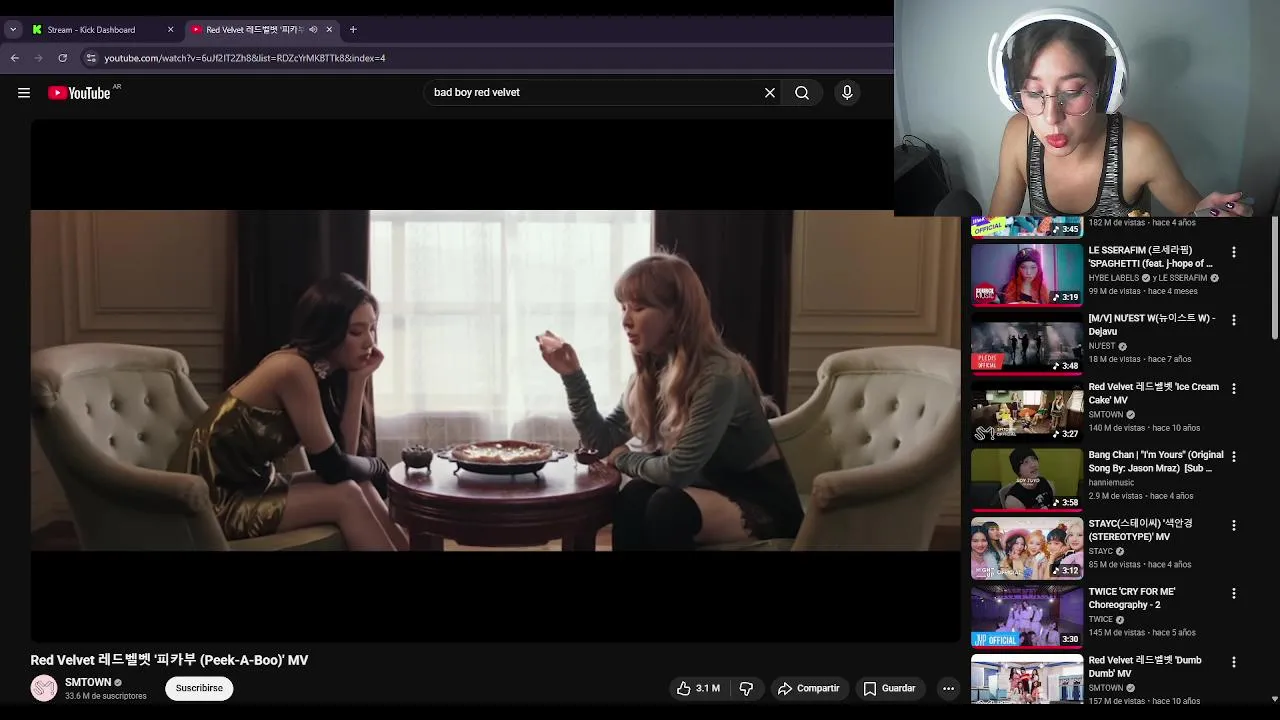This screenshot has width=1280, height=720.
Task: Open SMTOWN channel name link below video
Action: [88, 682]
